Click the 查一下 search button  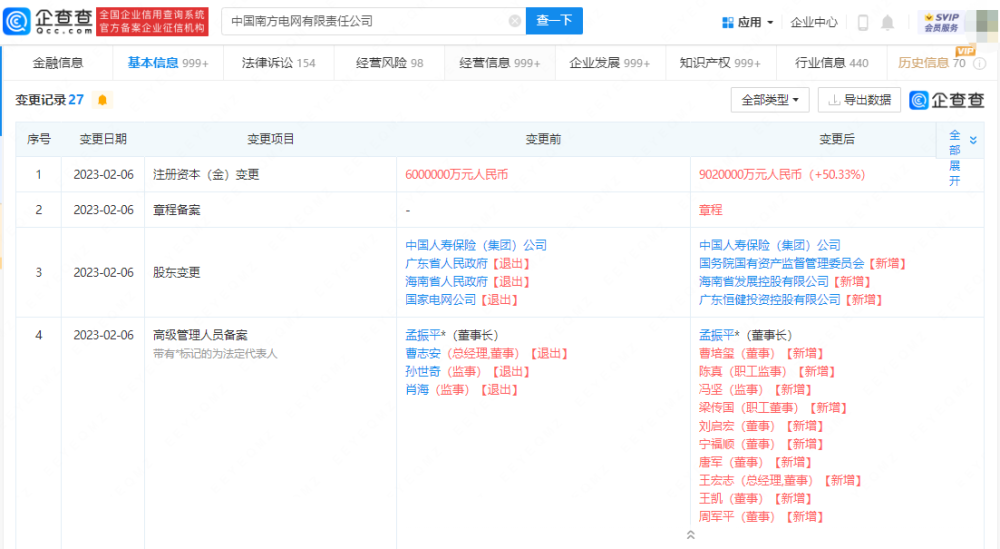pos(554,21)
